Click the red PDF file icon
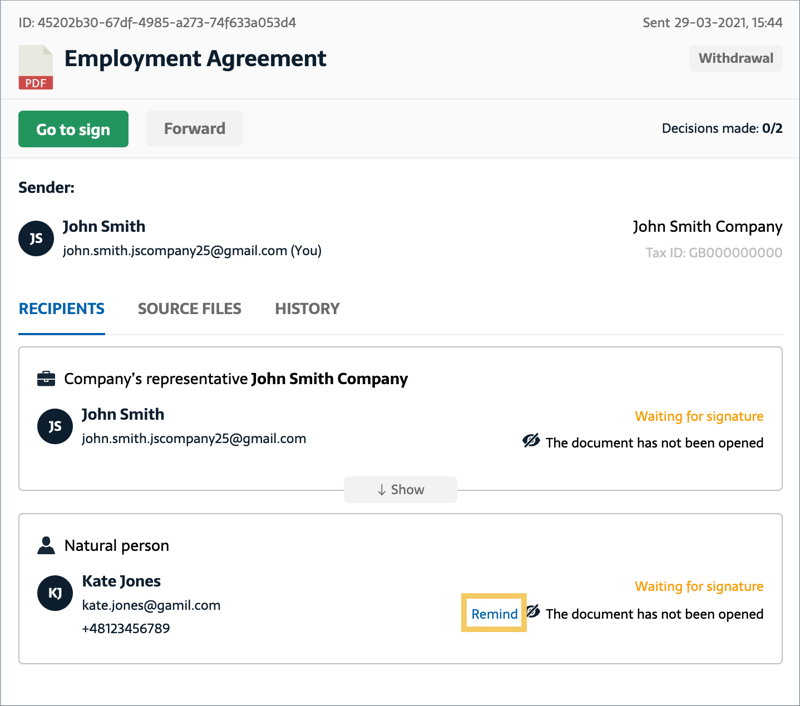 [35, 67]
